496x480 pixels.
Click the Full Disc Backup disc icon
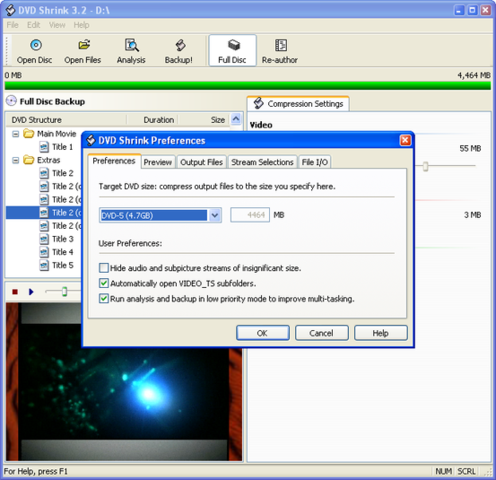point(11,101)
